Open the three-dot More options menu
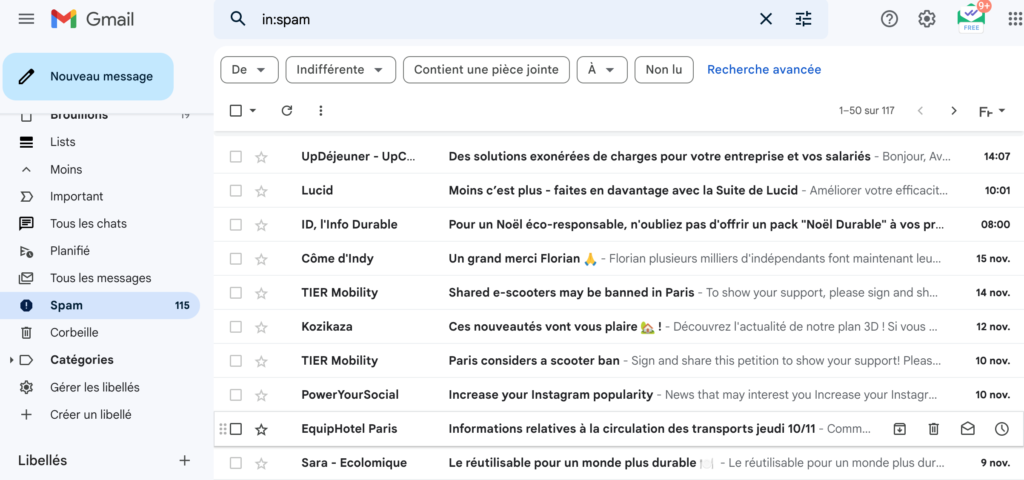The image size is (1024, 480). tap(320, 111)
